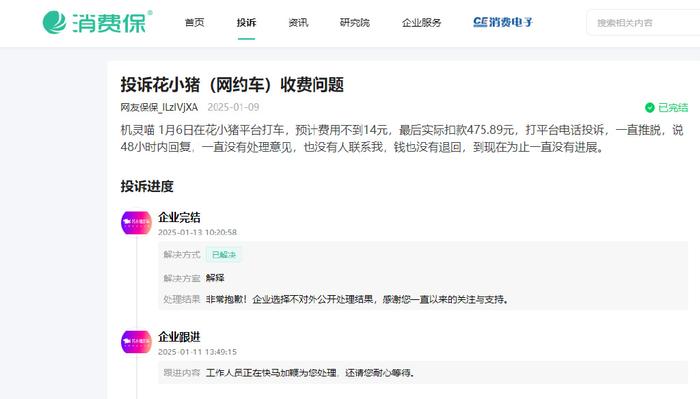Open the 首页 nav item

194,22
